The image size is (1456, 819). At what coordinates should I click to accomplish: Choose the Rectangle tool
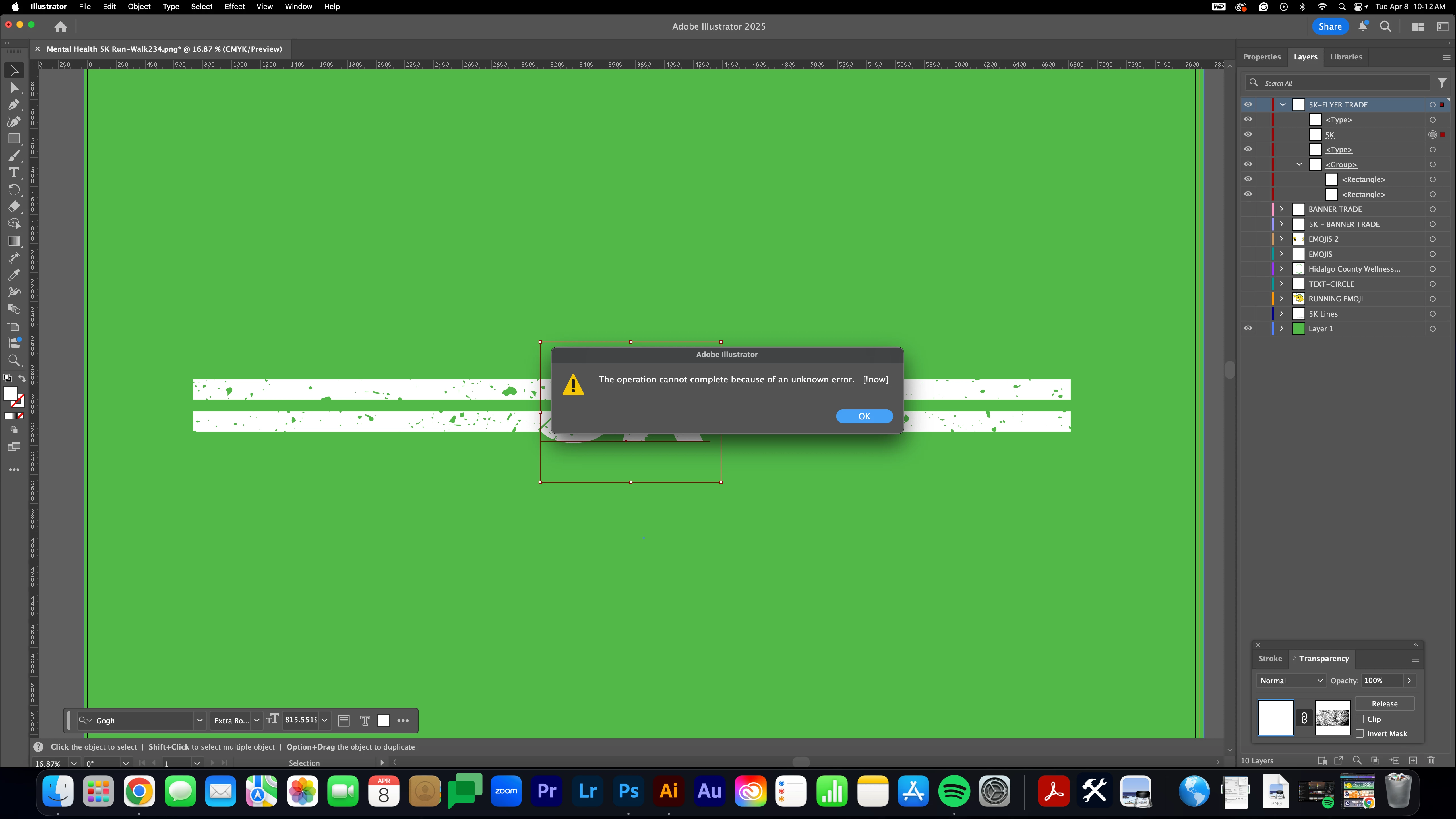pos(14,138)
